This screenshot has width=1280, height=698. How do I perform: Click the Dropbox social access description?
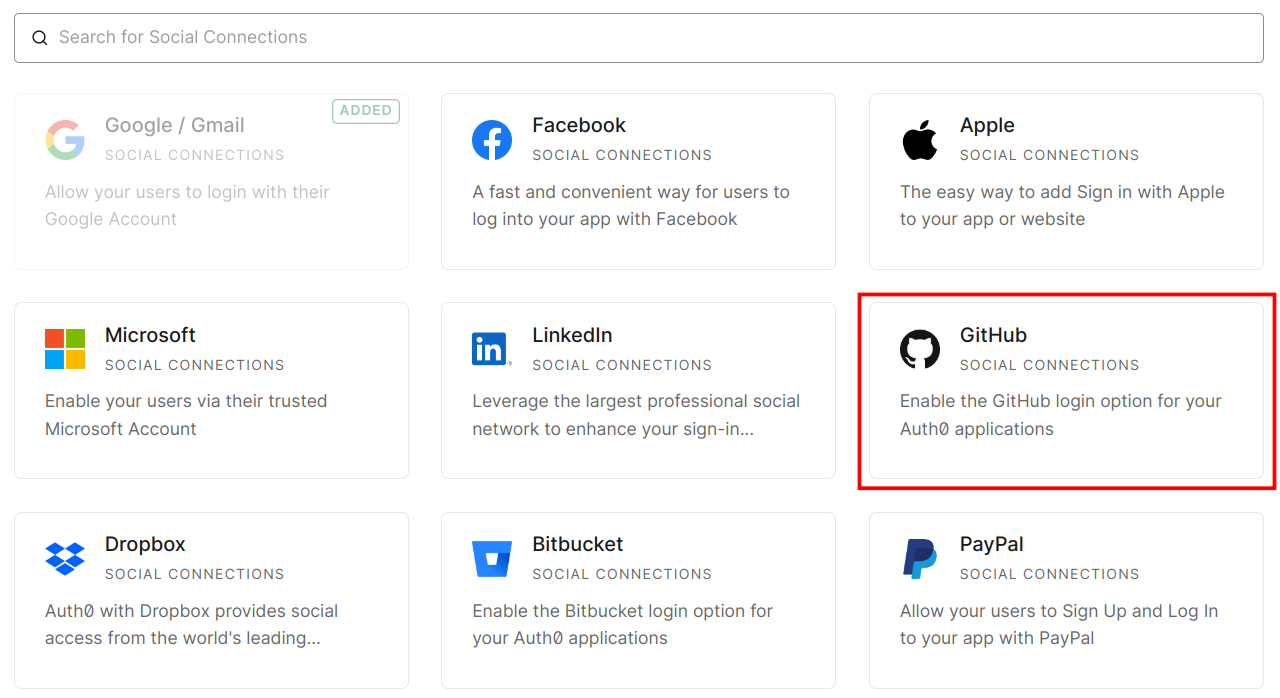[x=192, y=624]
